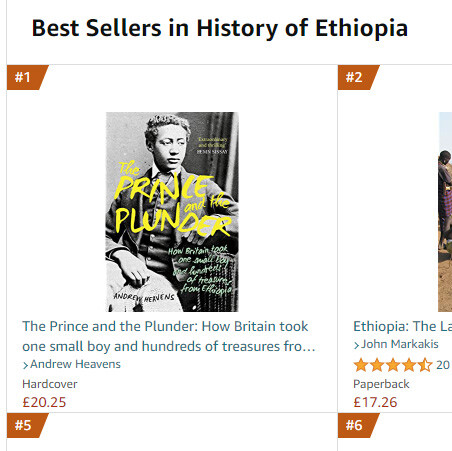Screen dimensions: 452x451
Task: Open The Prince and the Plunder book cover
Action: pyautogui.click(x=172, y=212)
